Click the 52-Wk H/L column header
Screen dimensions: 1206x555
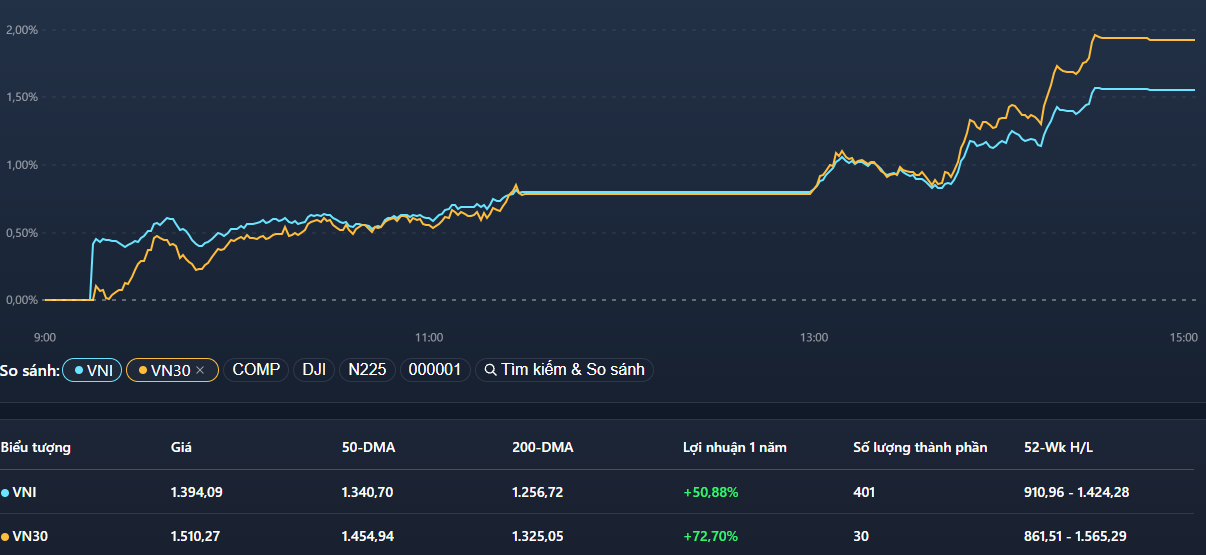(1058, 447)
